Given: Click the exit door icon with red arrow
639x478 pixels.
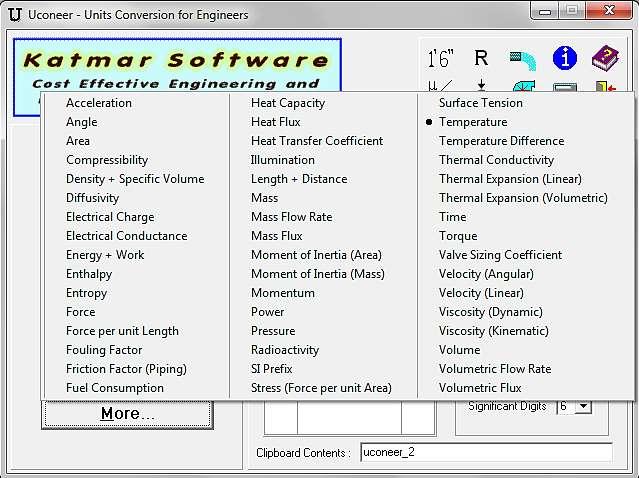Looking at the screenshot, I should pyautogui.click(x=606, y=86).
